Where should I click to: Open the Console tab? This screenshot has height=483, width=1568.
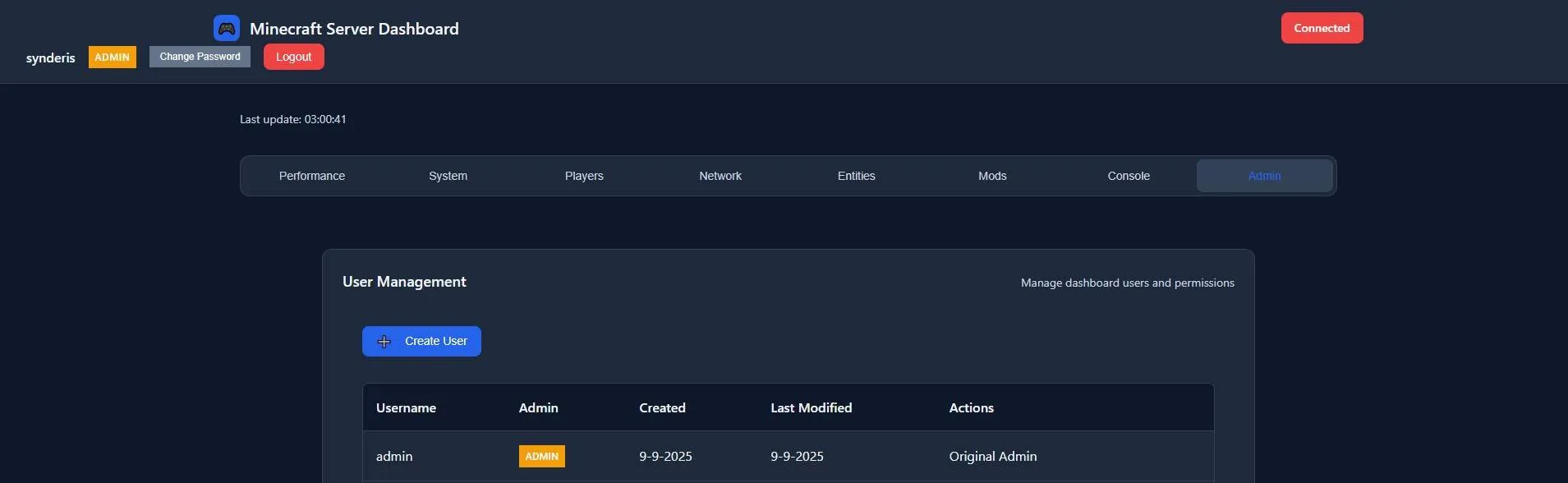pos(1129,176)
